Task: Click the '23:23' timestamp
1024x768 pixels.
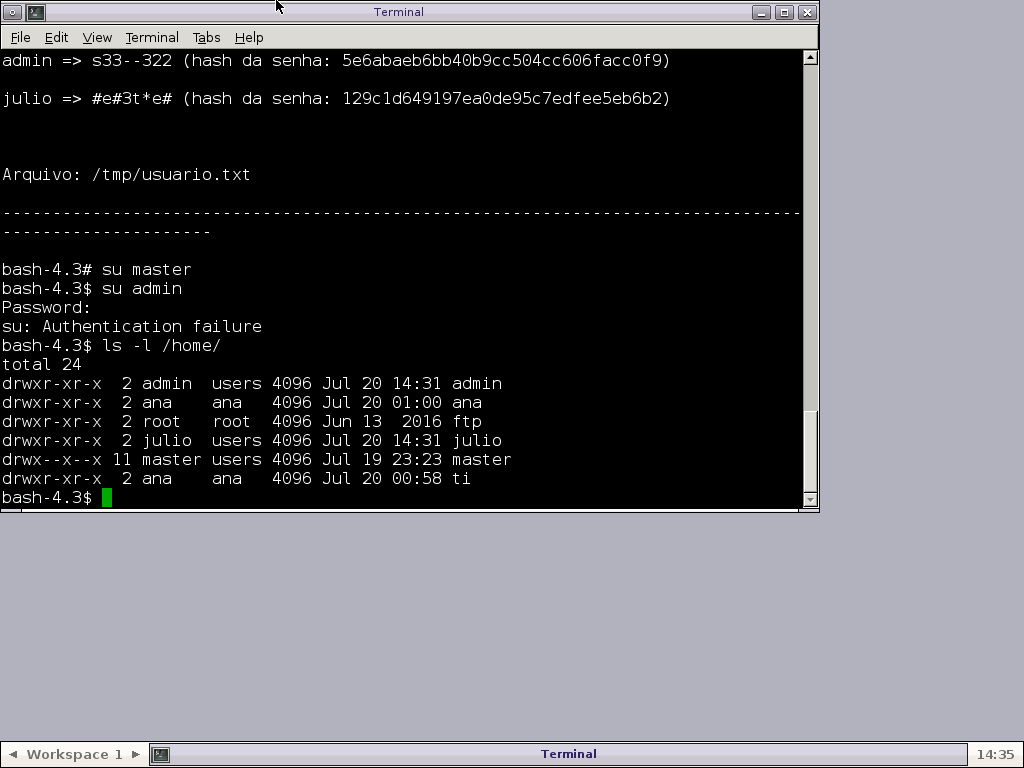Action: click(417, 459)
